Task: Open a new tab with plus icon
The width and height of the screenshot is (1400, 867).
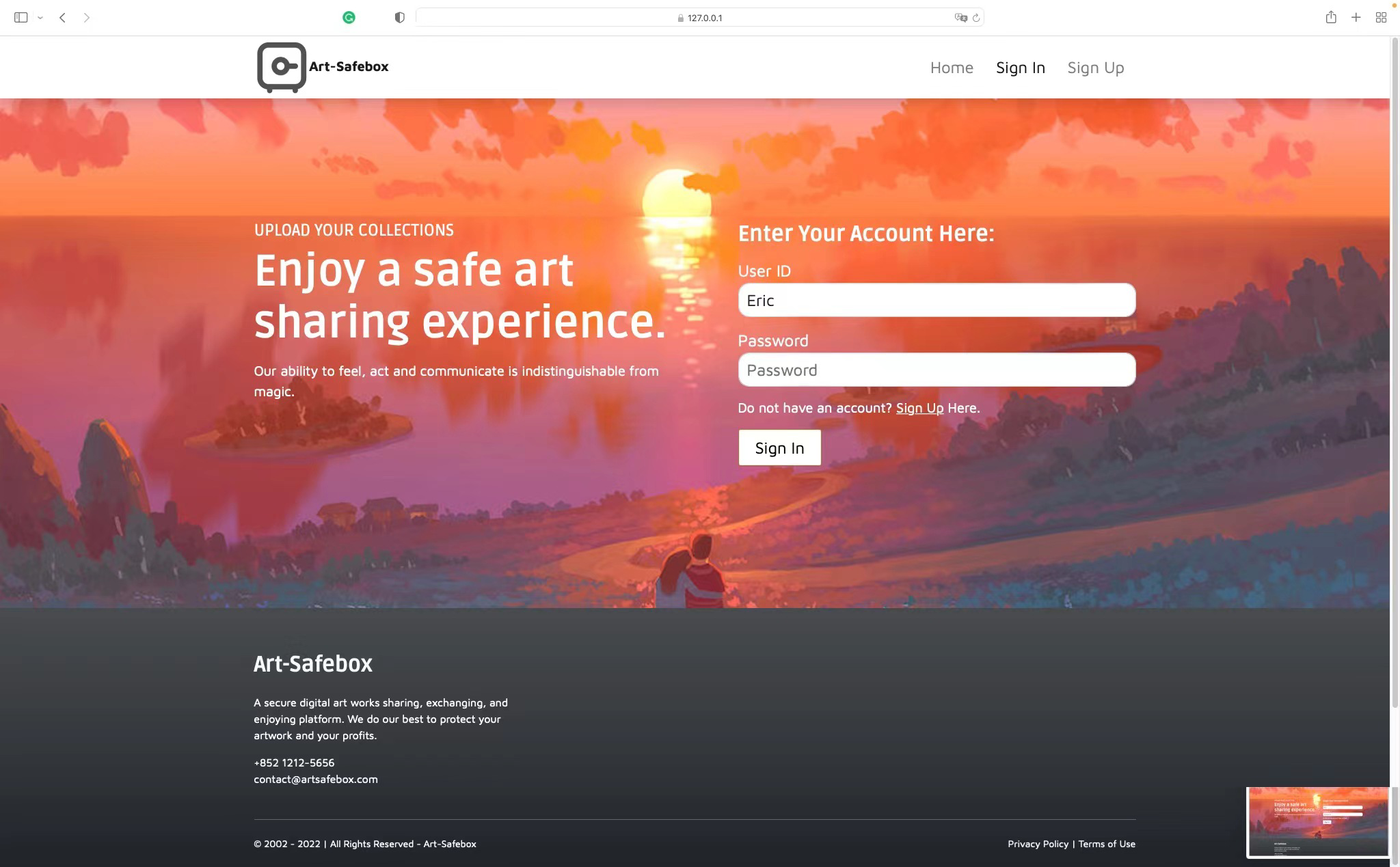Action: 1356,18
